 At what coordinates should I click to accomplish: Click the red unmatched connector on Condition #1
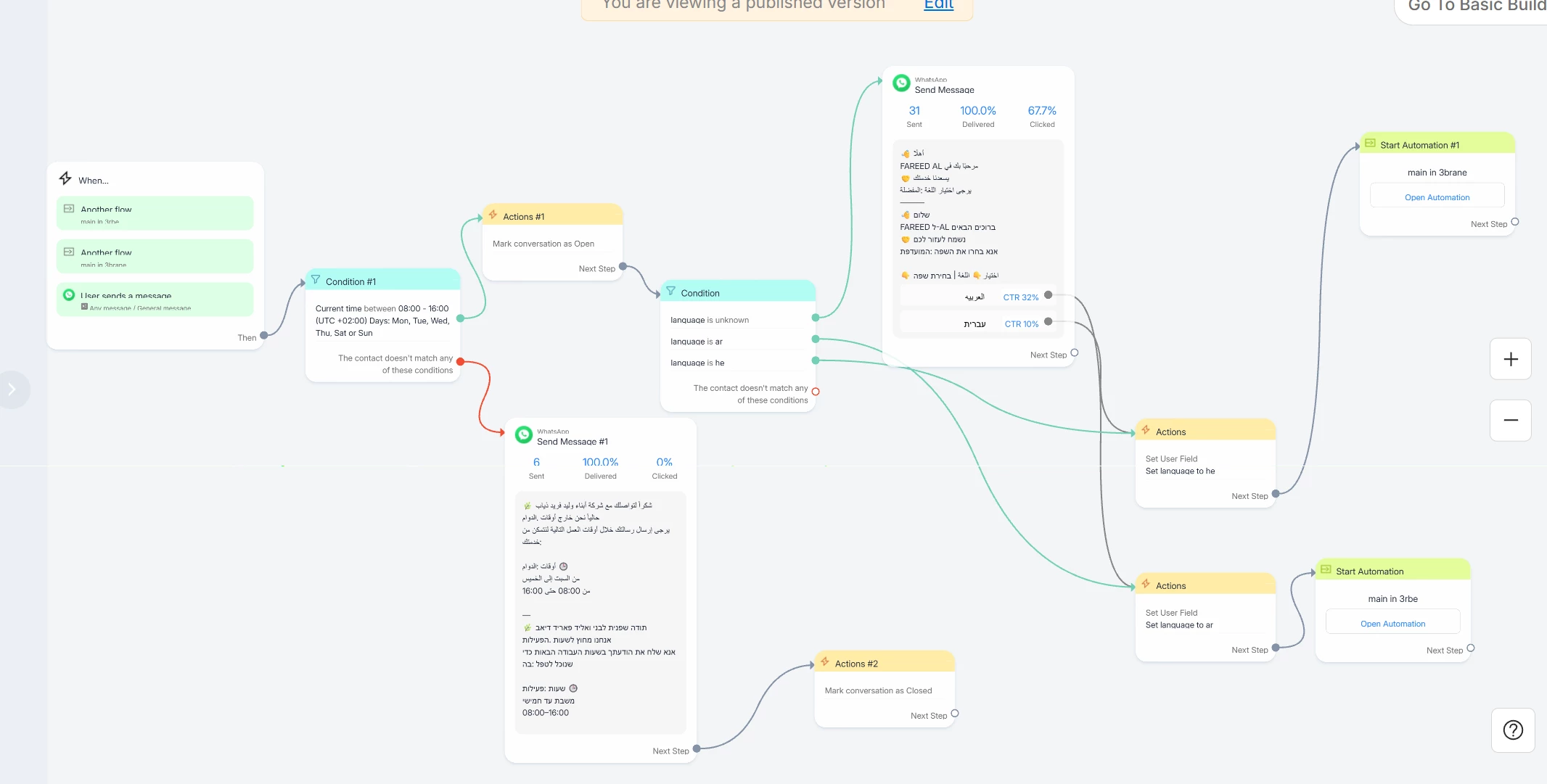click(460, 362)
